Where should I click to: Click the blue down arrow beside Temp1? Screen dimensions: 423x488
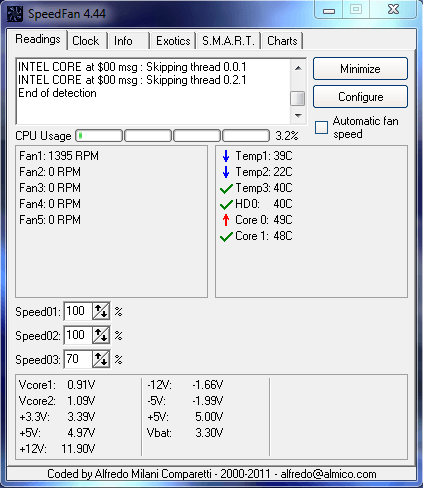pyautogui.click(x=226, y=156)
